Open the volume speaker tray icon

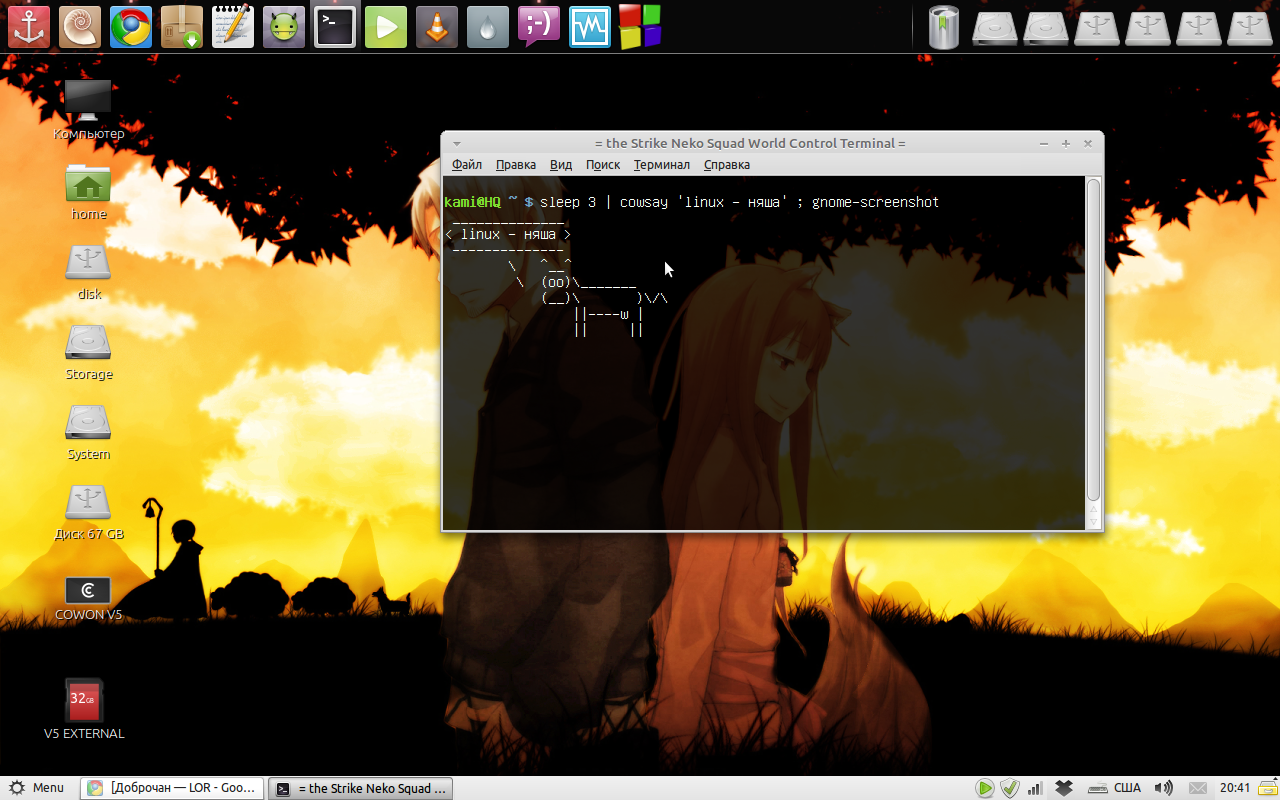pyautogui.click(x=1163, y=788)
